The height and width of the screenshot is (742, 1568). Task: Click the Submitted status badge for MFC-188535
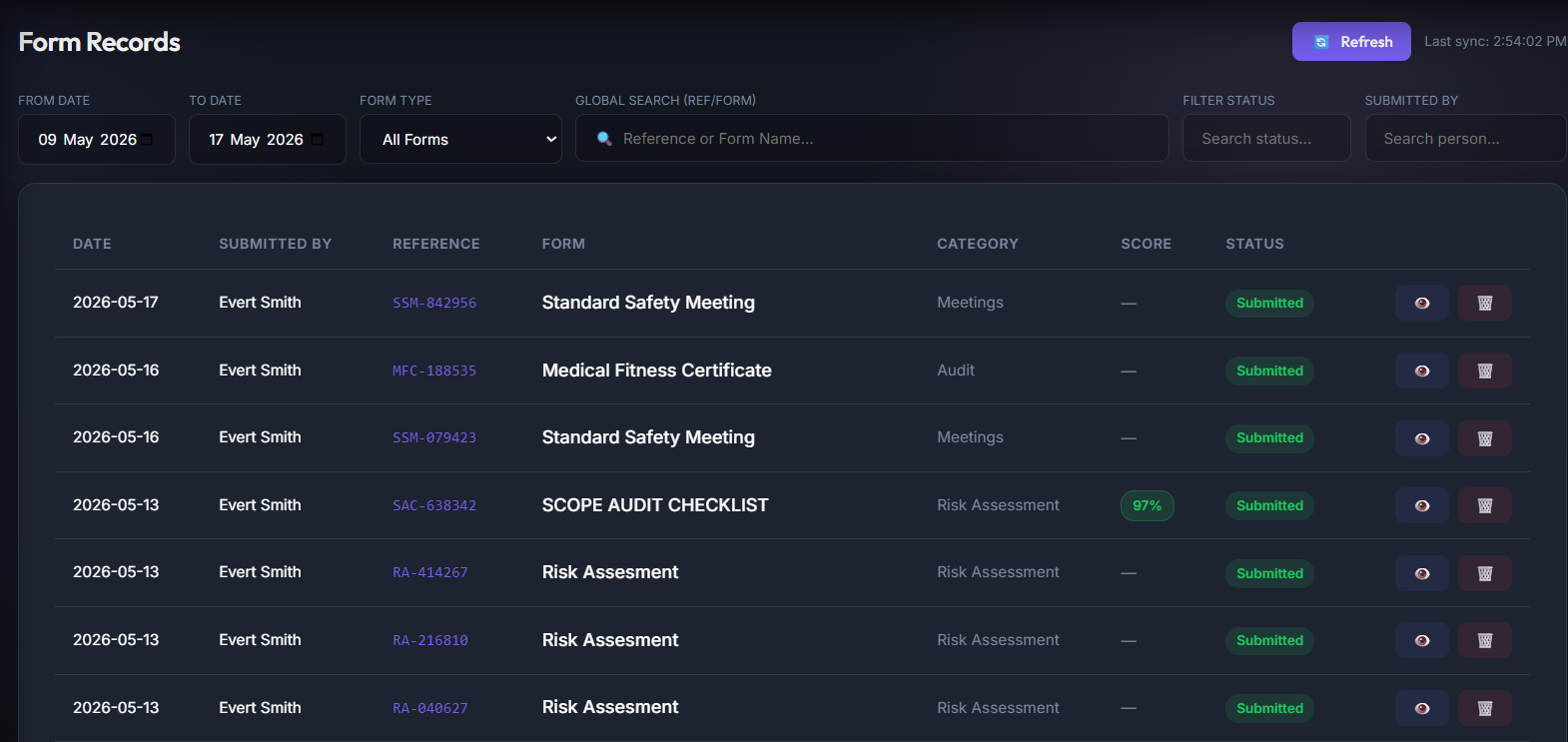[1269, 371]
